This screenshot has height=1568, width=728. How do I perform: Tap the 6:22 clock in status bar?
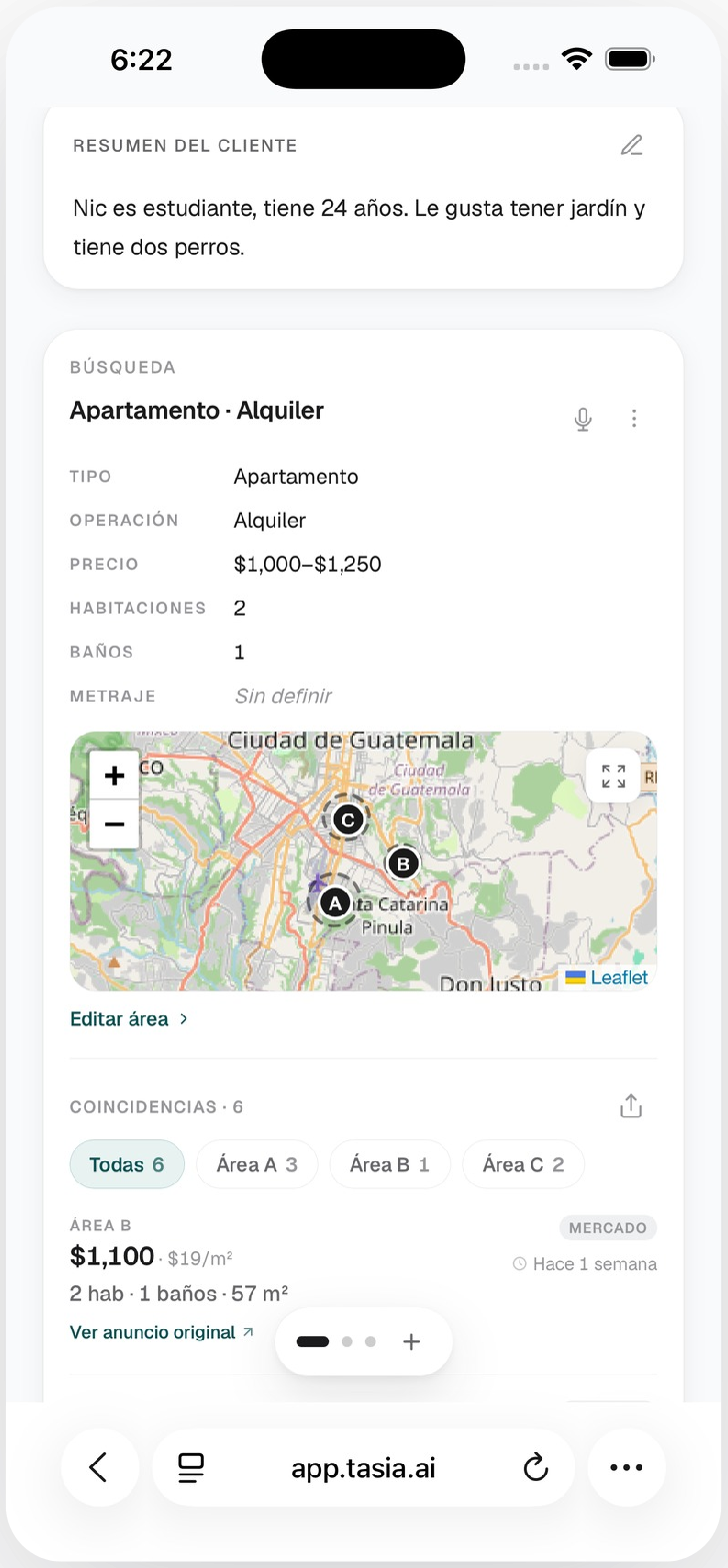point(141,60)
